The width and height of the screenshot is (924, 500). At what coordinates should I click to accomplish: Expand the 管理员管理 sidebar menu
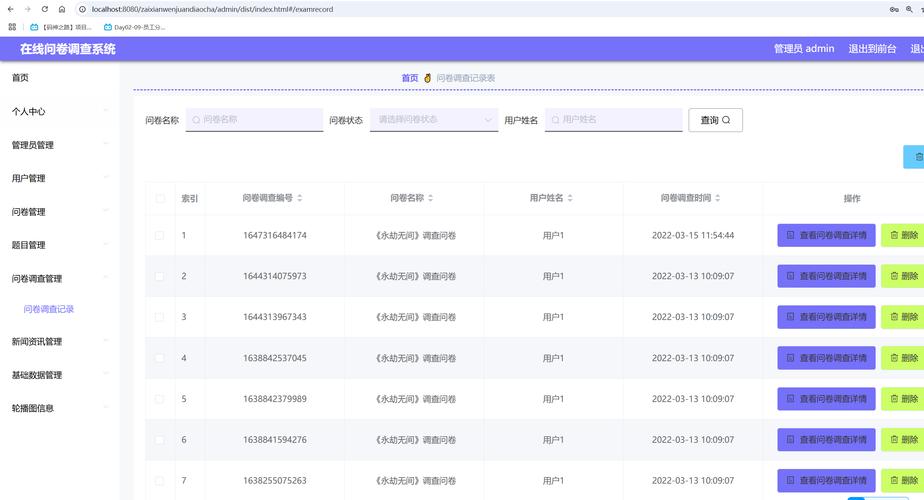pyautogui.click(x=59, y=145)
